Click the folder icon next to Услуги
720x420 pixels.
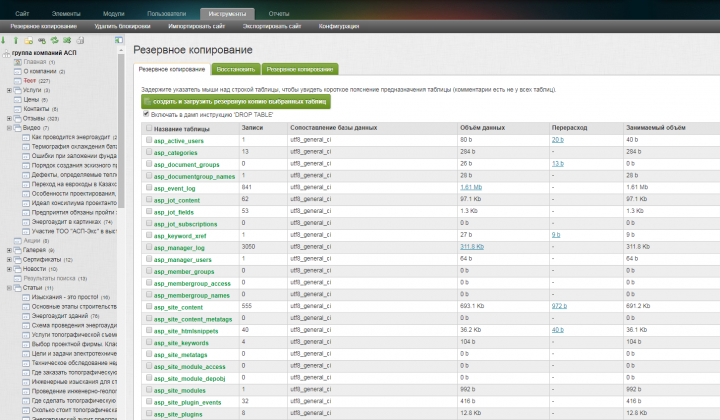click(17, 90)
